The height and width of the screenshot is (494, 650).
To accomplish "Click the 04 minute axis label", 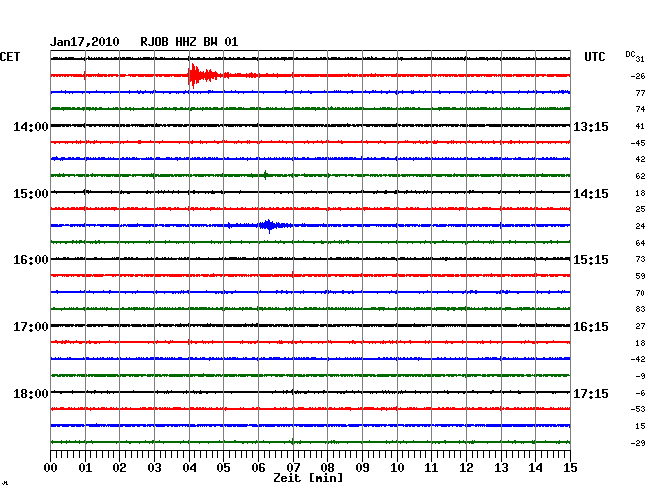I will click(189, 467).
